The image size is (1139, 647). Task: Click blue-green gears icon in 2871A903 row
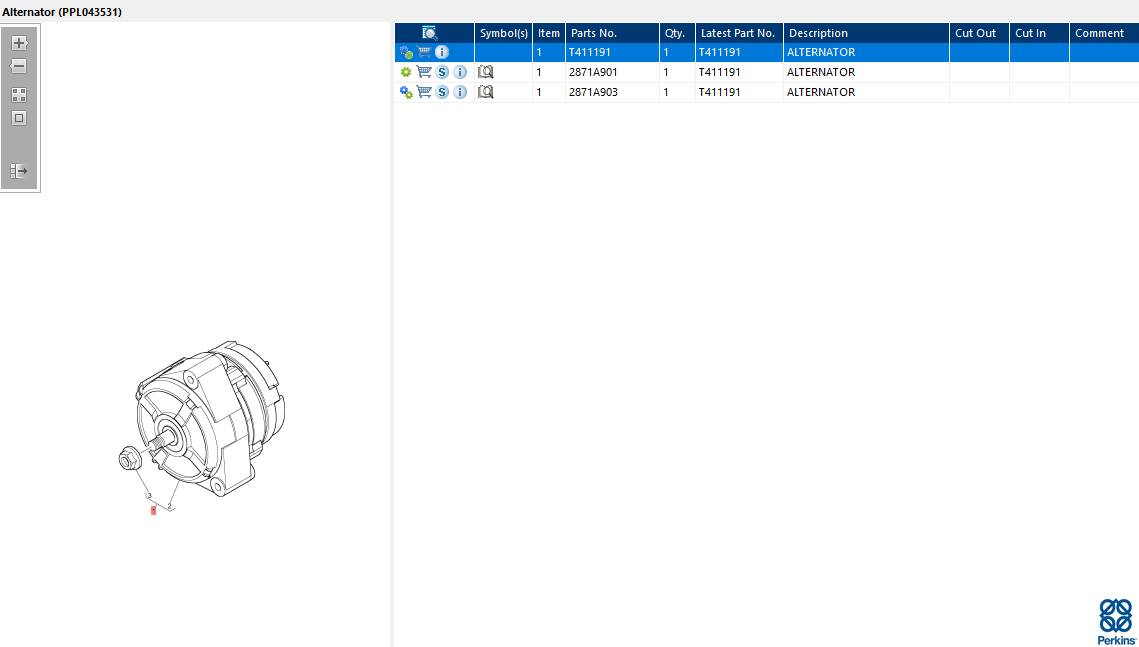pyautogui.click(x=406, y=92)
